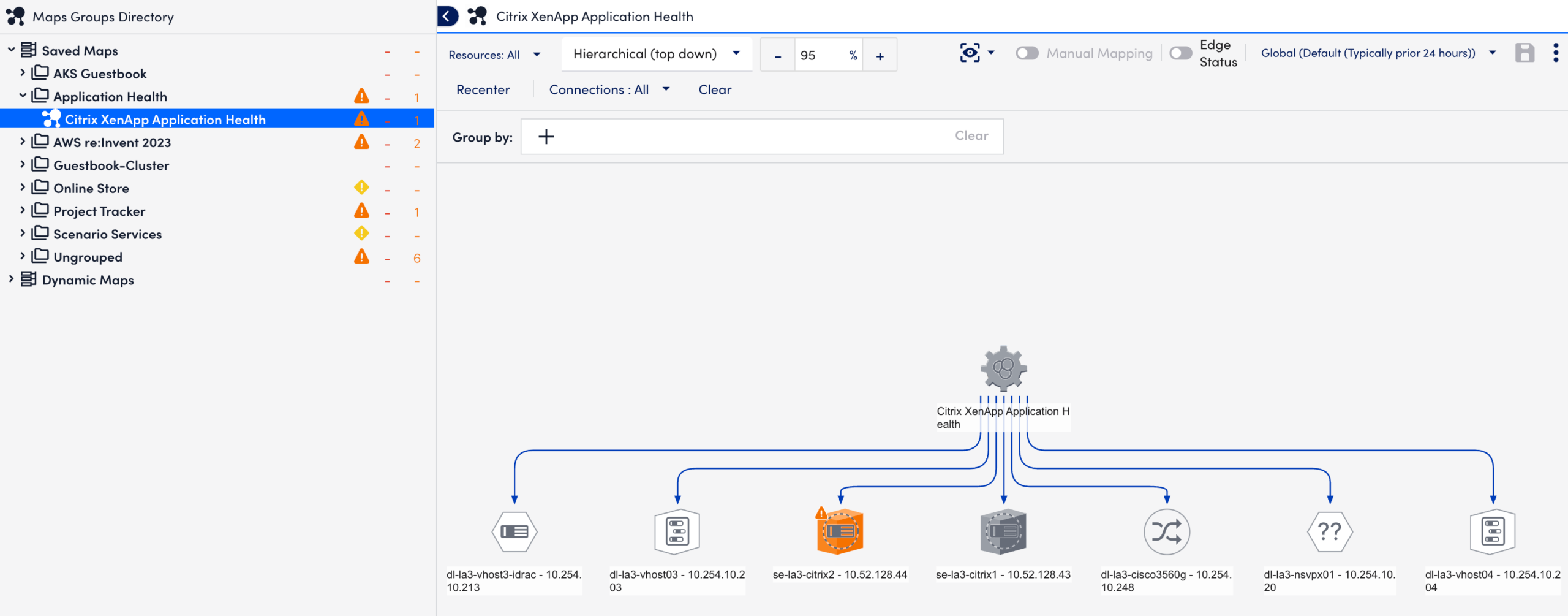Click the Recenter button

point(483,89)
